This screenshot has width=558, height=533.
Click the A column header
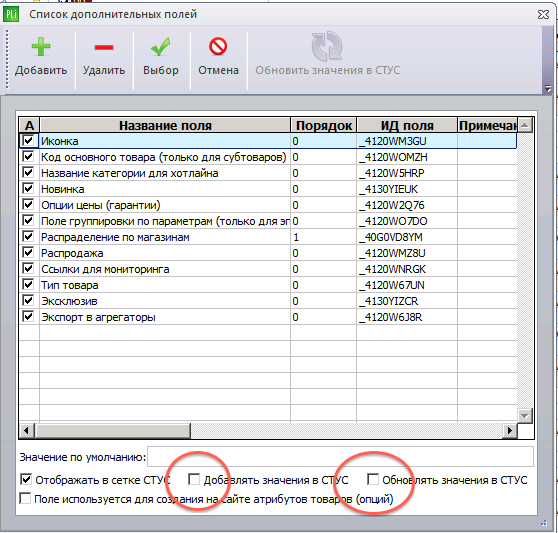point(29,125)
